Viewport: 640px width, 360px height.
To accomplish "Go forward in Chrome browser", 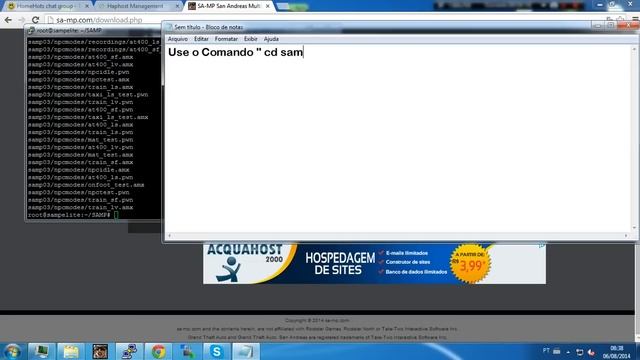I will pos(22,20).
